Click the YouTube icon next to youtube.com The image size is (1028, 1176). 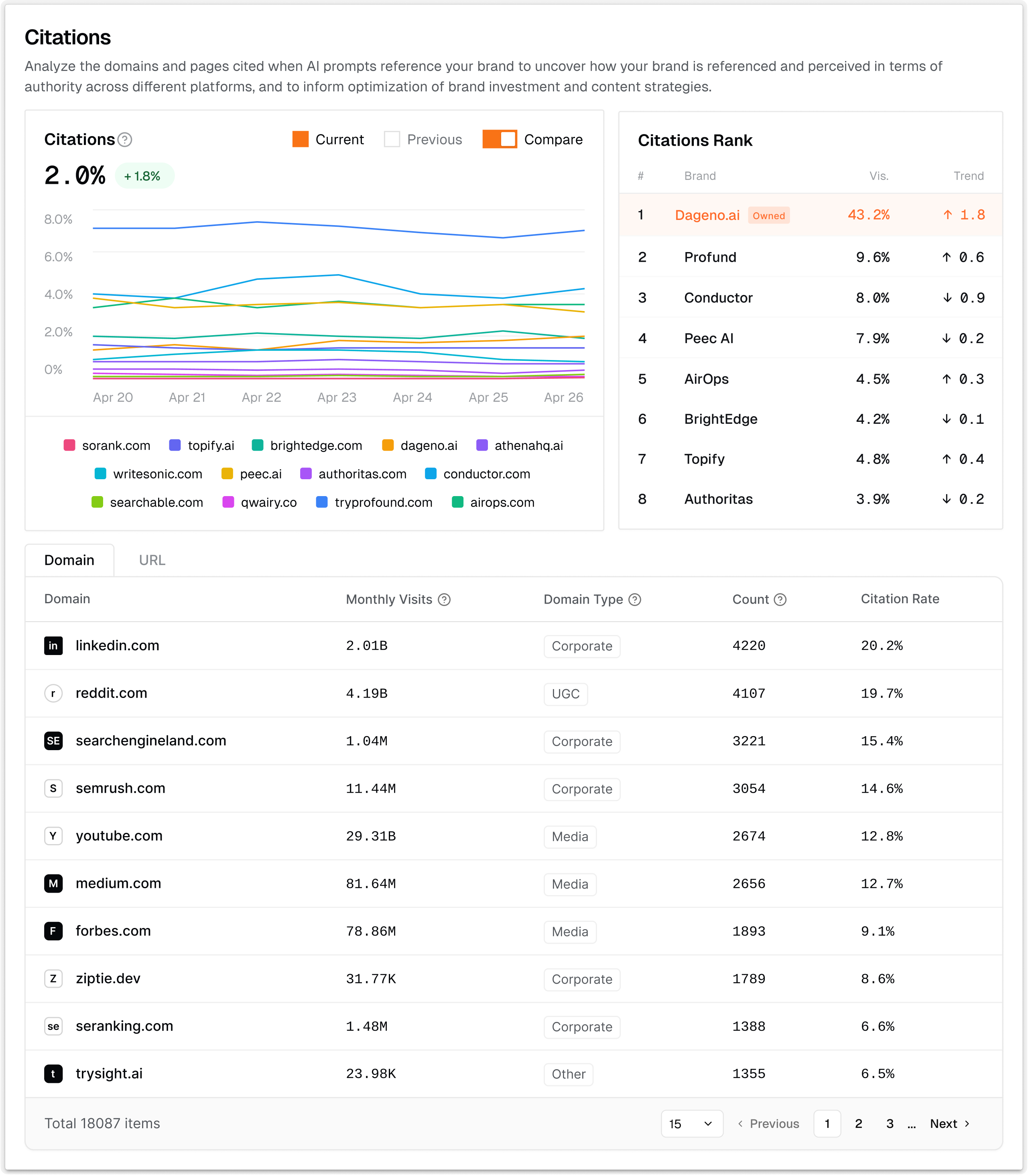[x=53, y=836]
